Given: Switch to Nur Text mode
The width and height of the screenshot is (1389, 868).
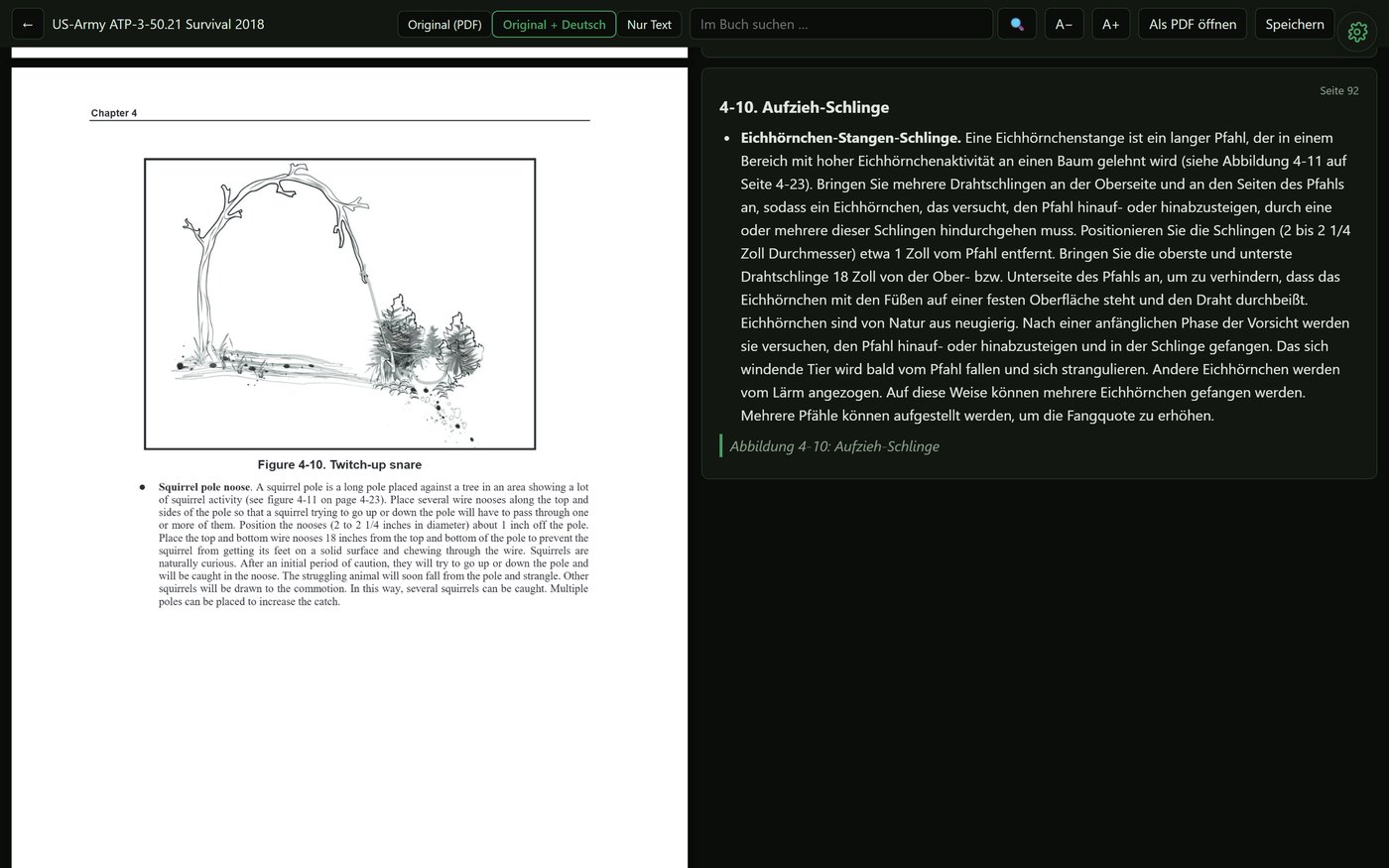Looking at the screenshot, I should [x=649, y=24].
